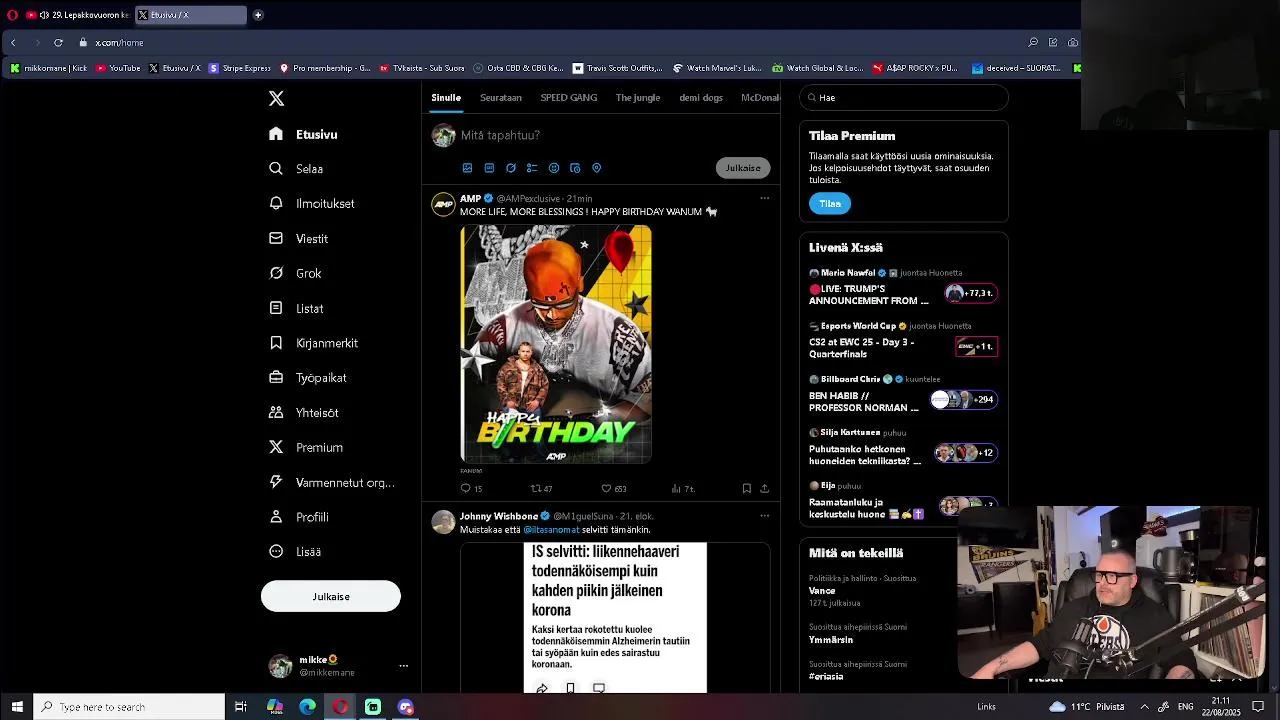Open CS2 at EWC 25 live space
The height and width of the screenshot is (720, 1280).
(x=903, y=341)
